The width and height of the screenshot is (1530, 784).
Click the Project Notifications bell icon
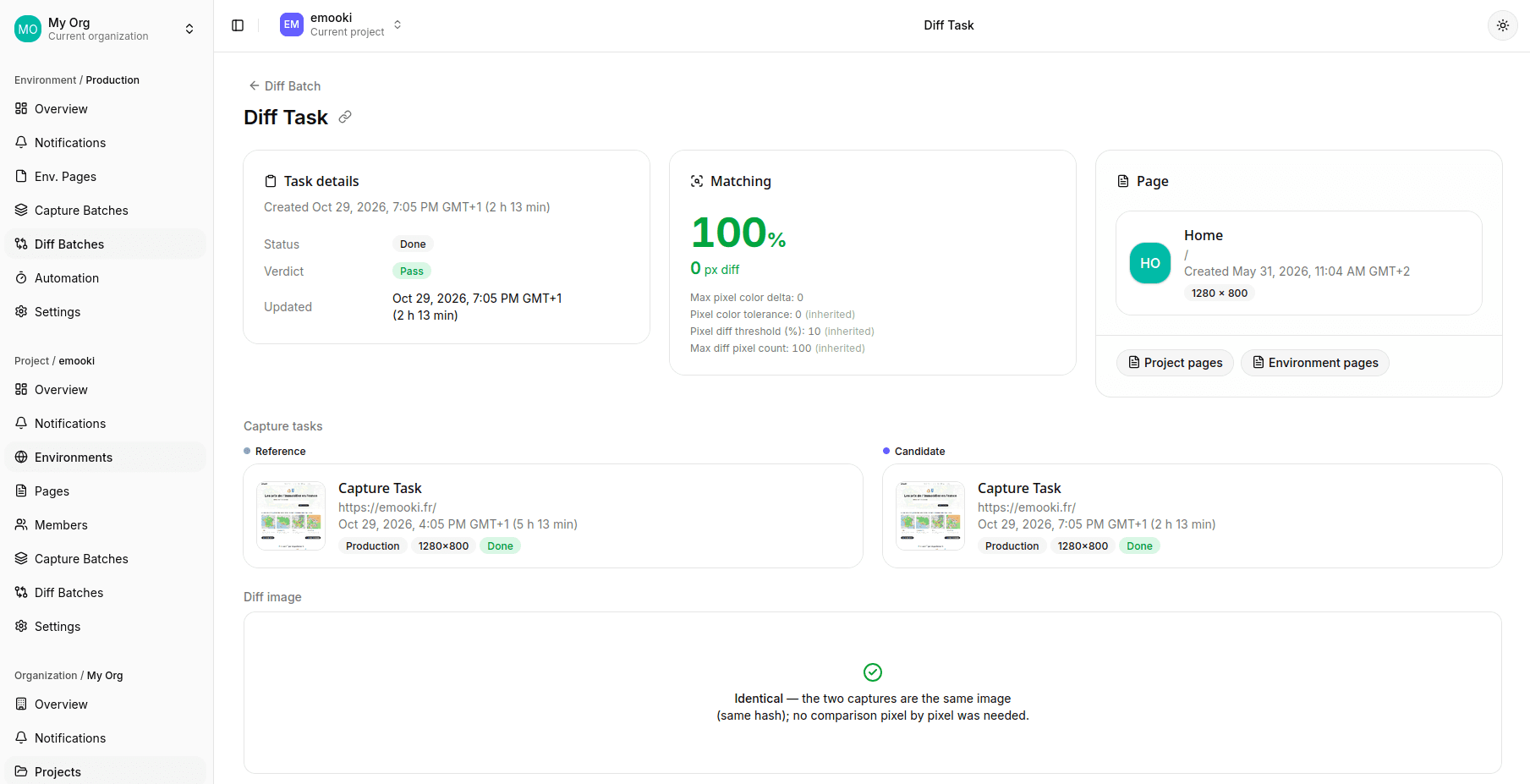point(21,424)
